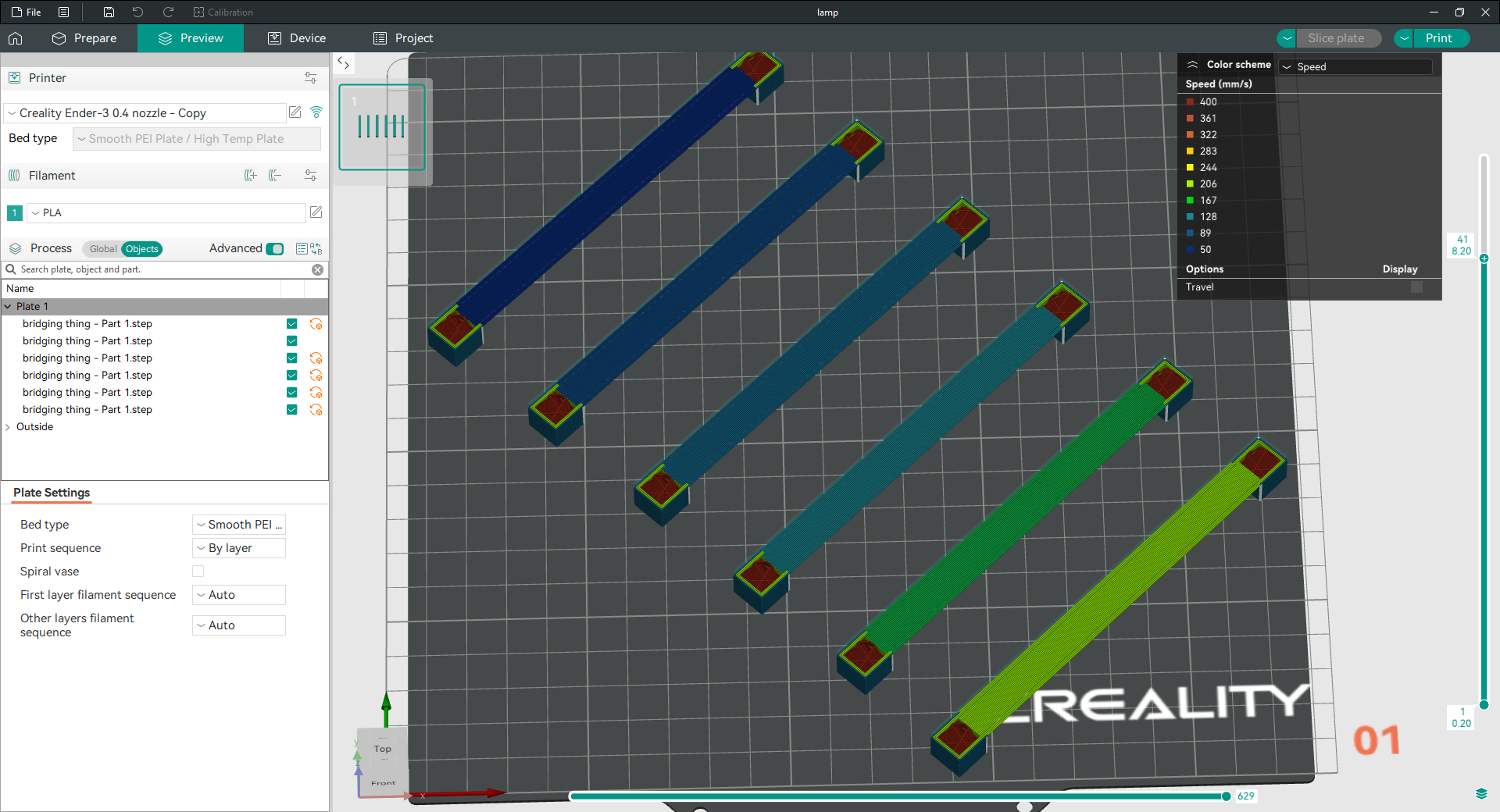Open the Print sequence dropdown
Viewport: 1500px width, 812px height.
(x=239, y=548)
